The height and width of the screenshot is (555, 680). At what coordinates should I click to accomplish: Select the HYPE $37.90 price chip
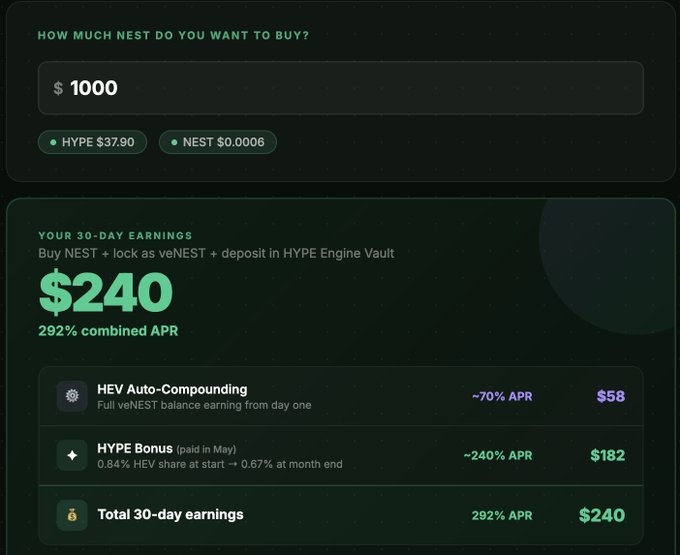92,143
